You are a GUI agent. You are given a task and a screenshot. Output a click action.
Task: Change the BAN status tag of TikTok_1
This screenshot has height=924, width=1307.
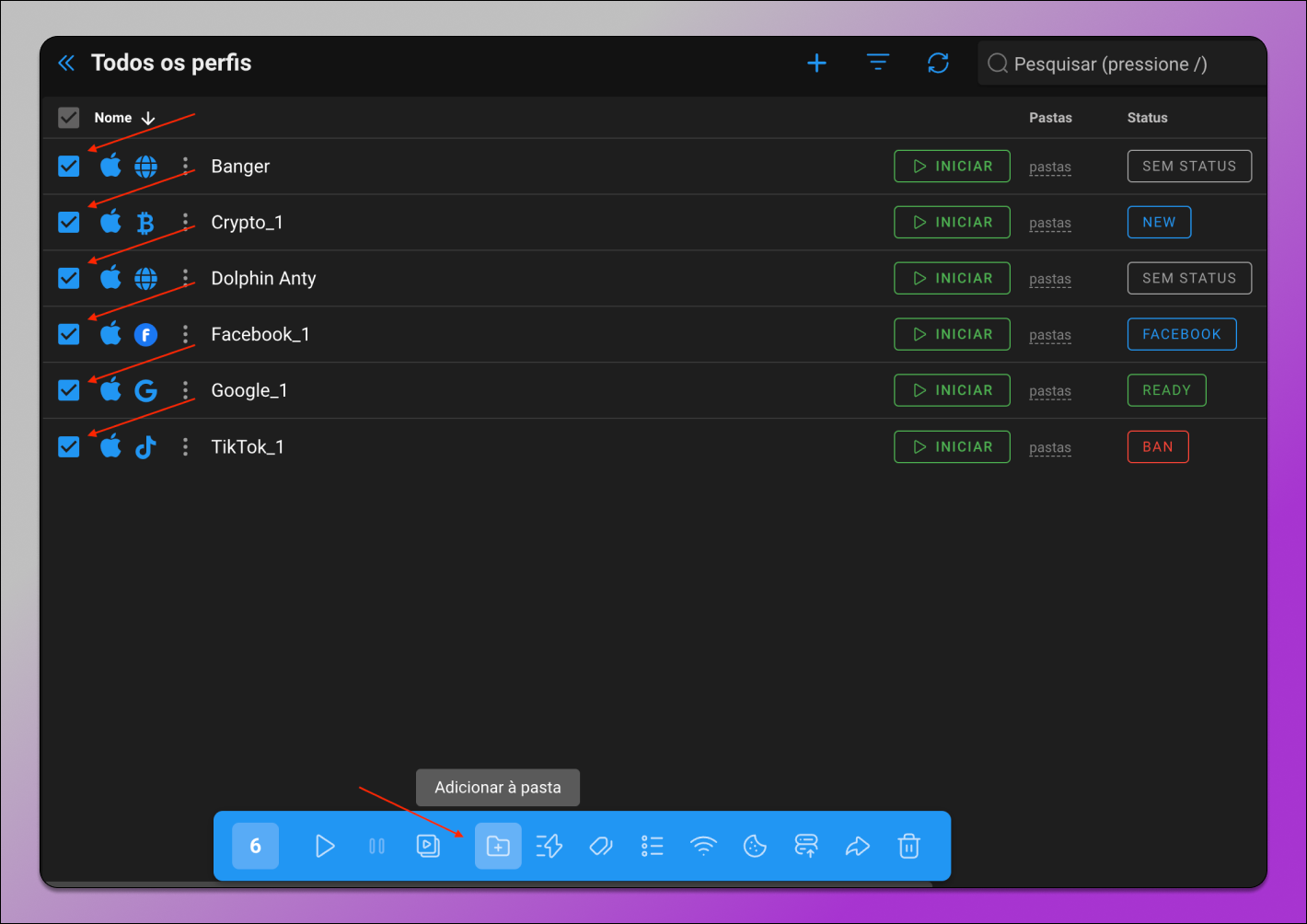point(1158,446)
